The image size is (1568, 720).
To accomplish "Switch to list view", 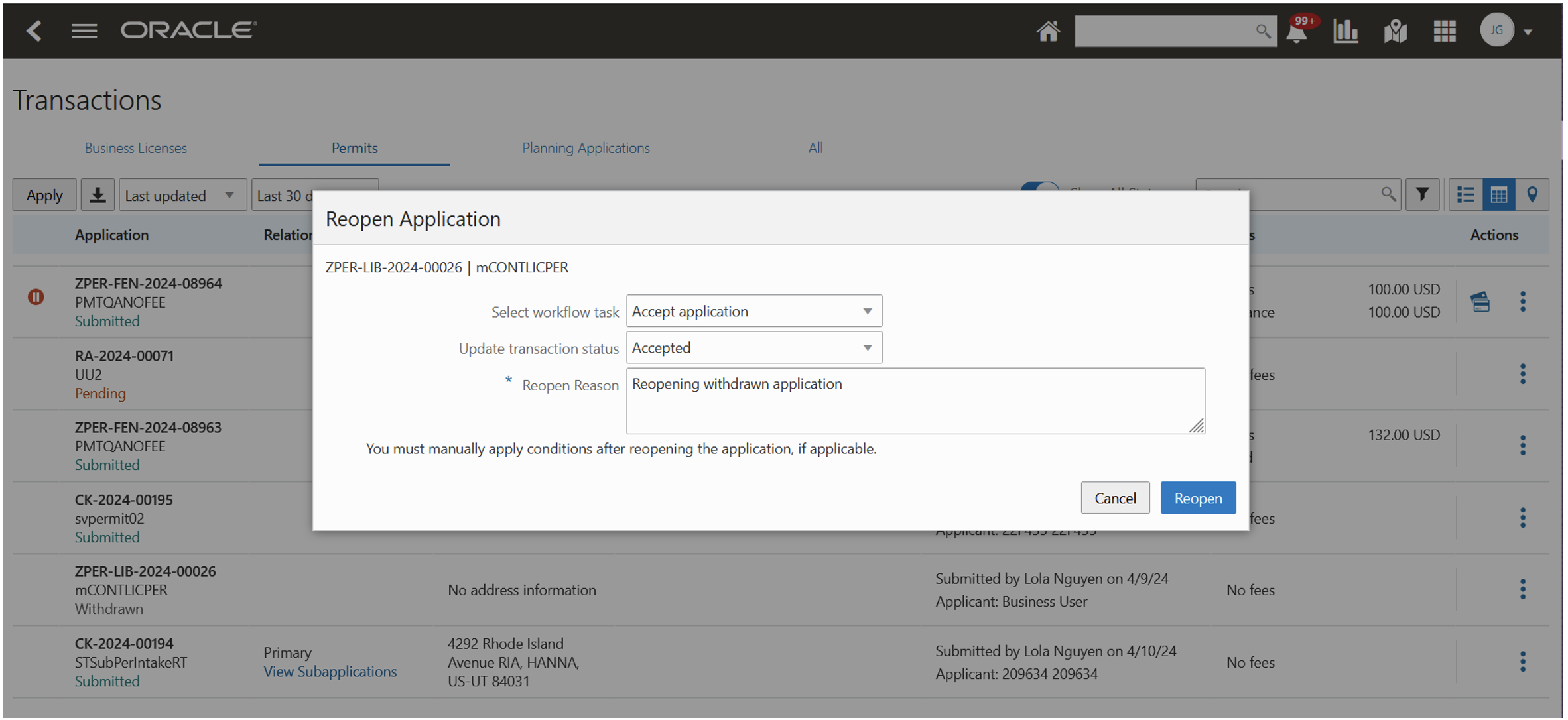I will 1465,194.
